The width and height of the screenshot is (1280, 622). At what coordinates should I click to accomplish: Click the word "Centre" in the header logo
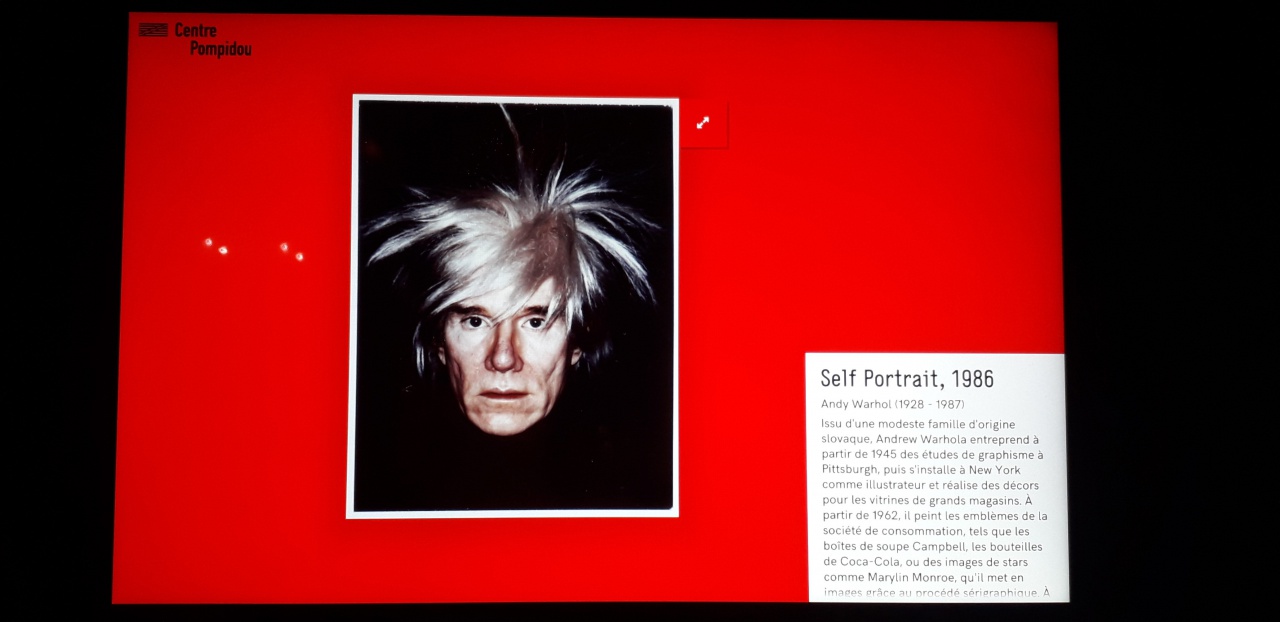[x=195, y=30]
